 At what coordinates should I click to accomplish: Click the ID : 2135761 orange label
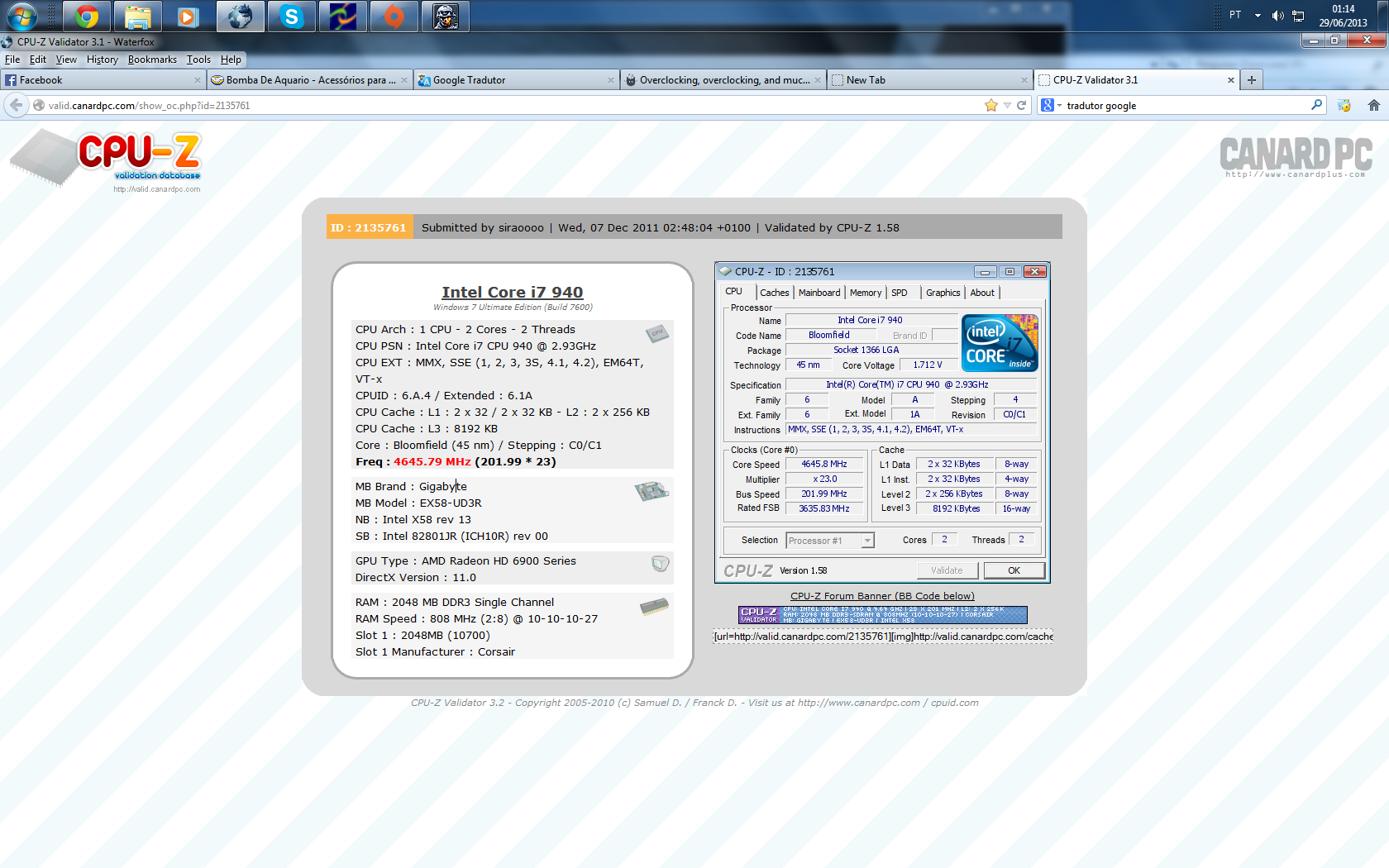[x=369, y=227]
